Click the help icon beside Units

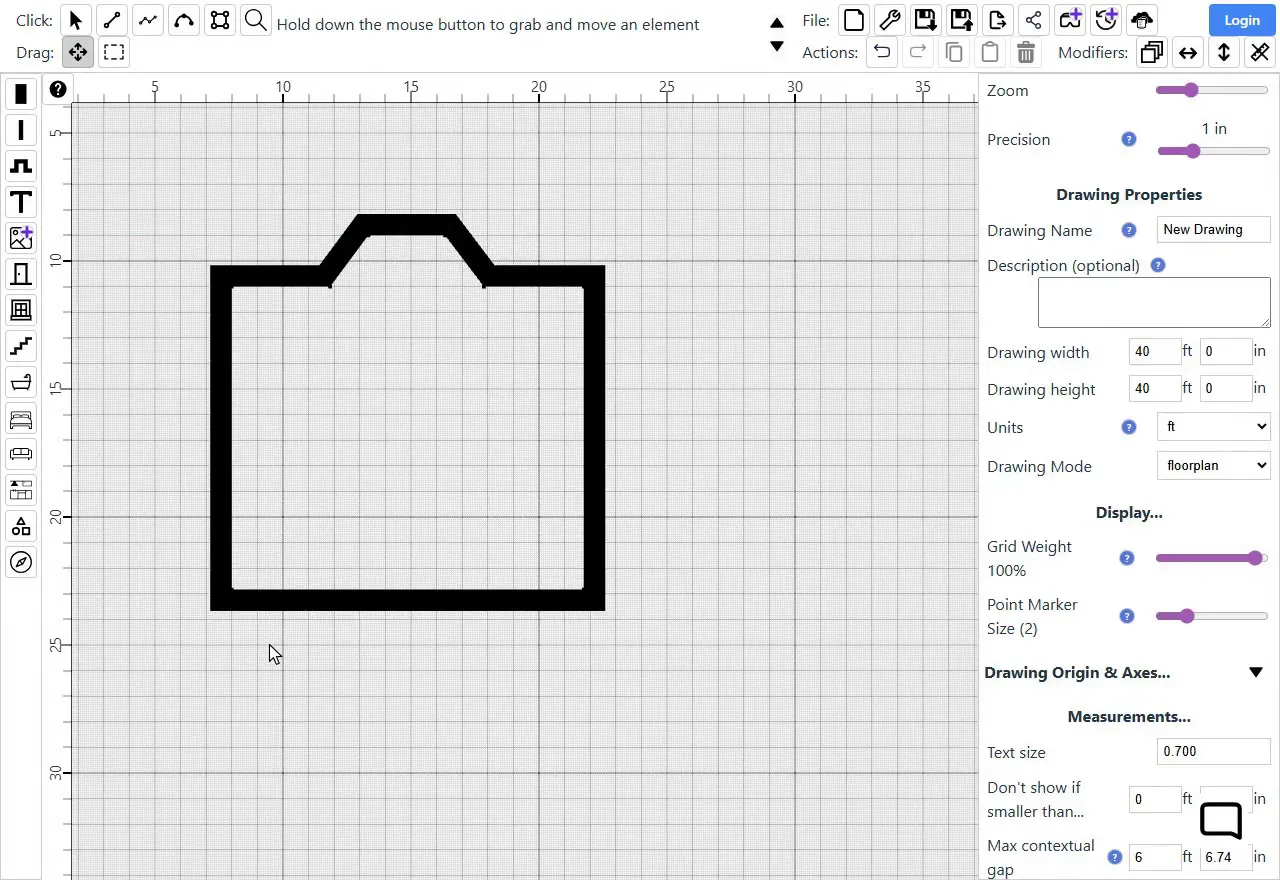(1129, 427)
